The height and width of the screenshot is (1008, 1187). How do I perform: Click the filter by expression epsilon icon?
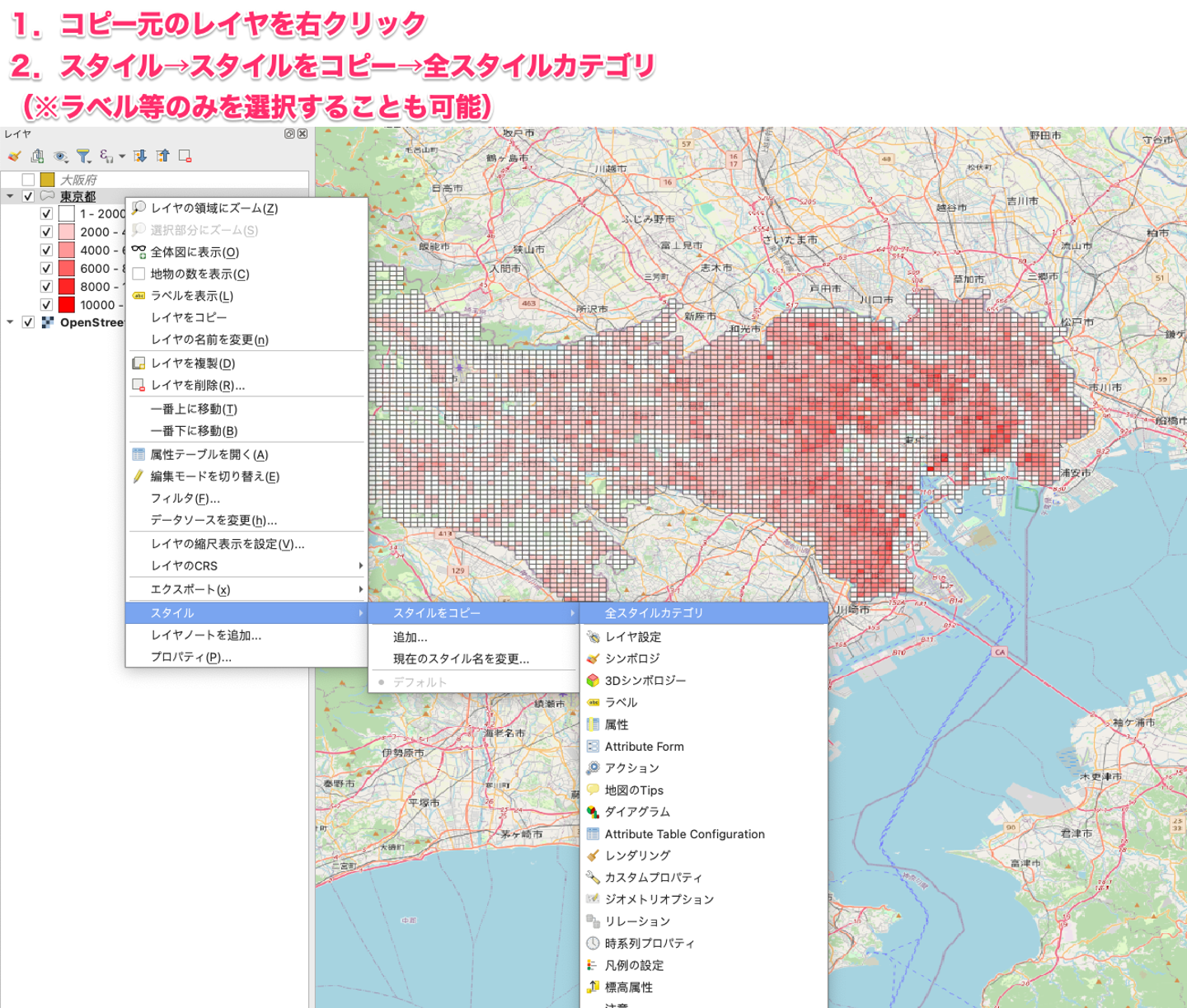click(x=106, y=156)
